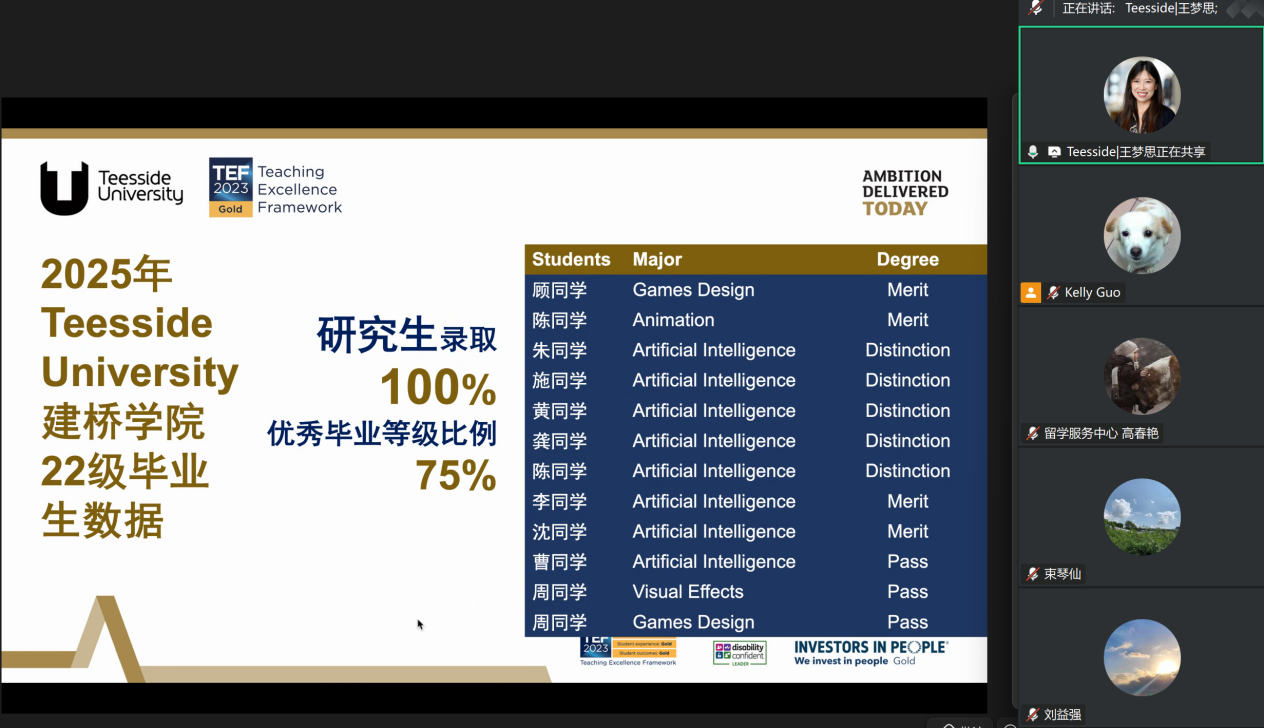Click the active microphone icon on presenter tile
Screen dimensions: 1264x728
click(x=1033, y=152)
